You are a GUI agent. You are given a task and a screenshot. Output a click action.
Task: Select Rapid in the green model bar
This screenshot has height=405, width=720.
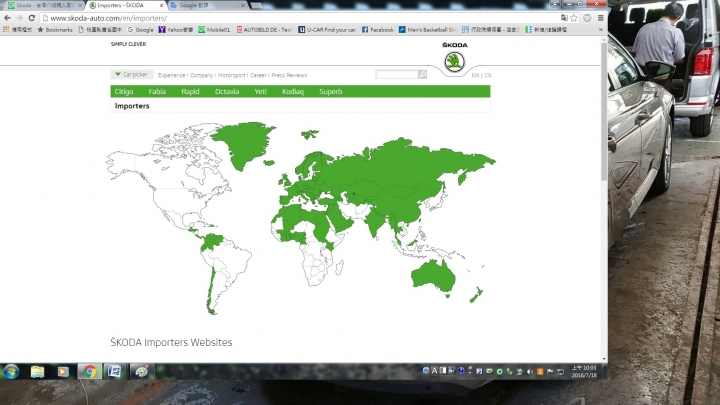[190, 91]
